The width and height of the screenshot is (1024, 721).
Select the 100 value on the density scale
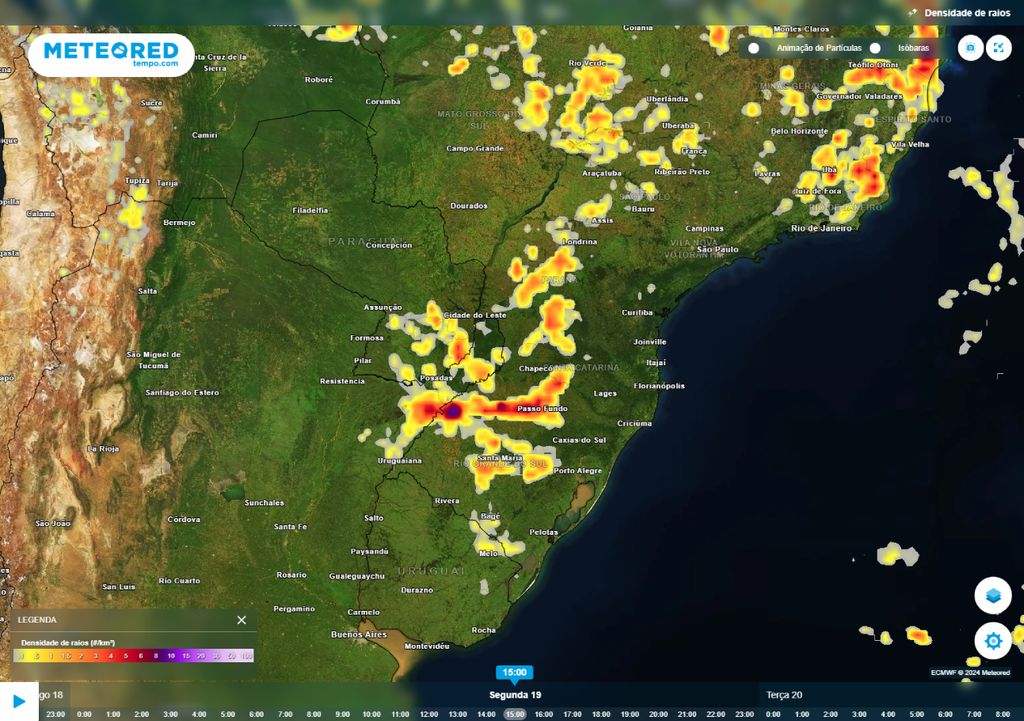[245, 655]
